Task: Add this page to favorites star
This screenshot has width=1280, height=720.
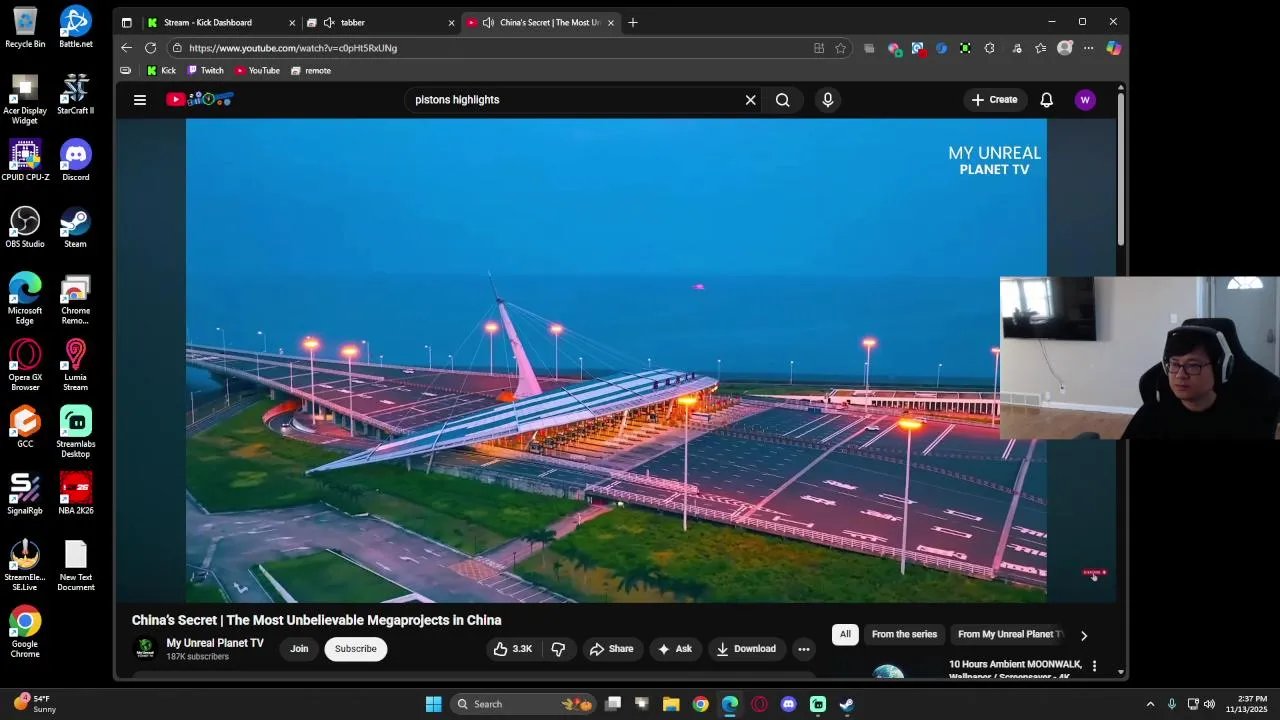Action: click(841, 48)
